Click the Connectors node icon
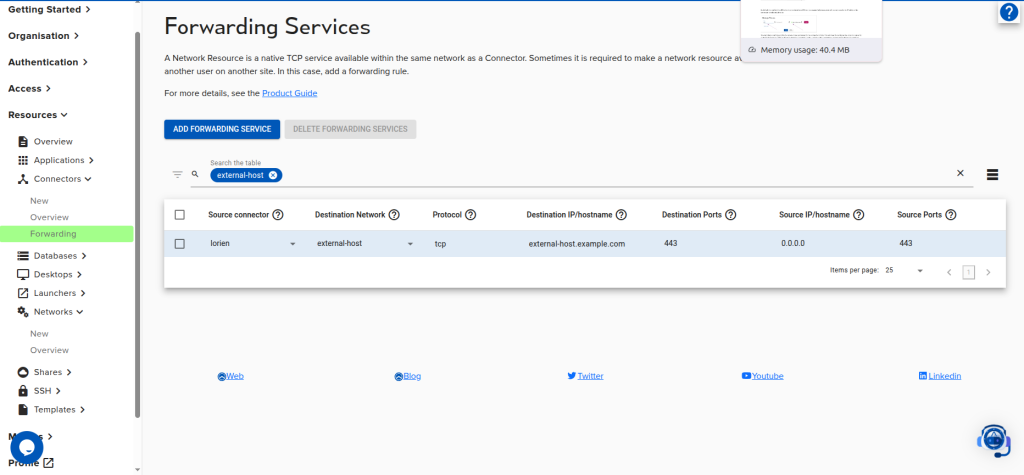 point(23,179)
